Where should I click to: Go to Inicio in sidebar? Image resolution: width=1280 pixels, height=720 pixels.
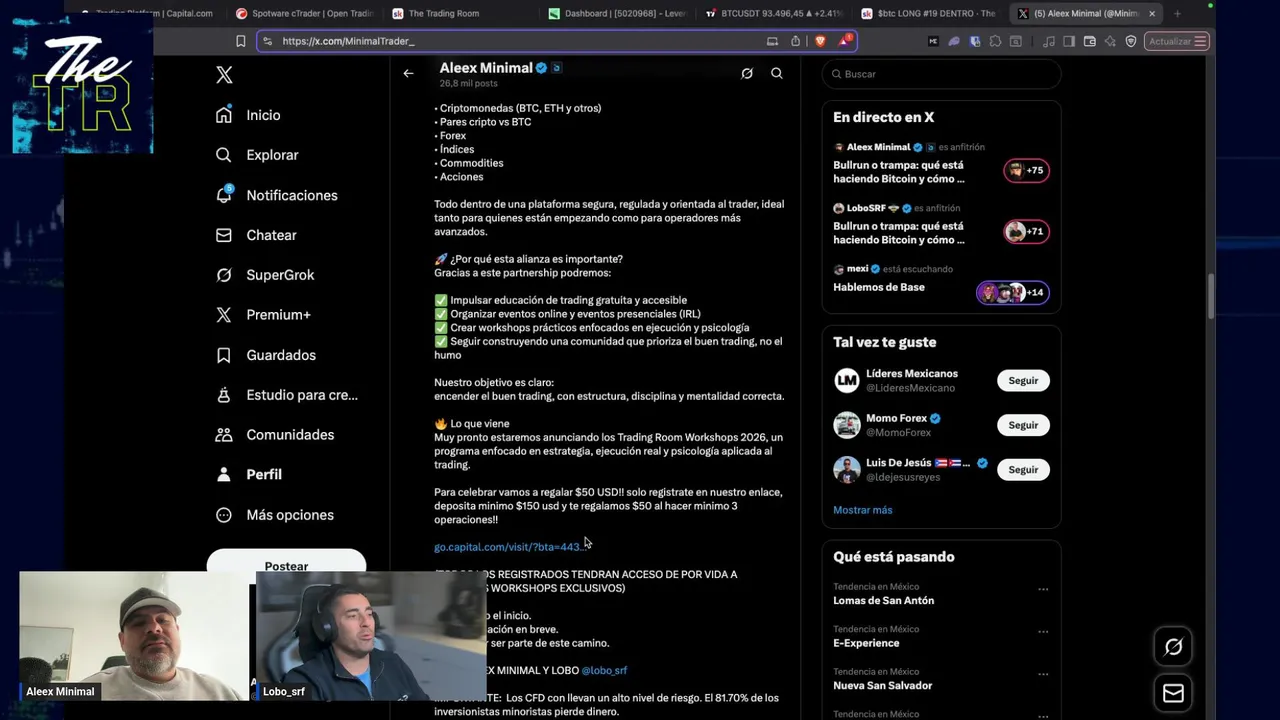[x=248, y=115]
